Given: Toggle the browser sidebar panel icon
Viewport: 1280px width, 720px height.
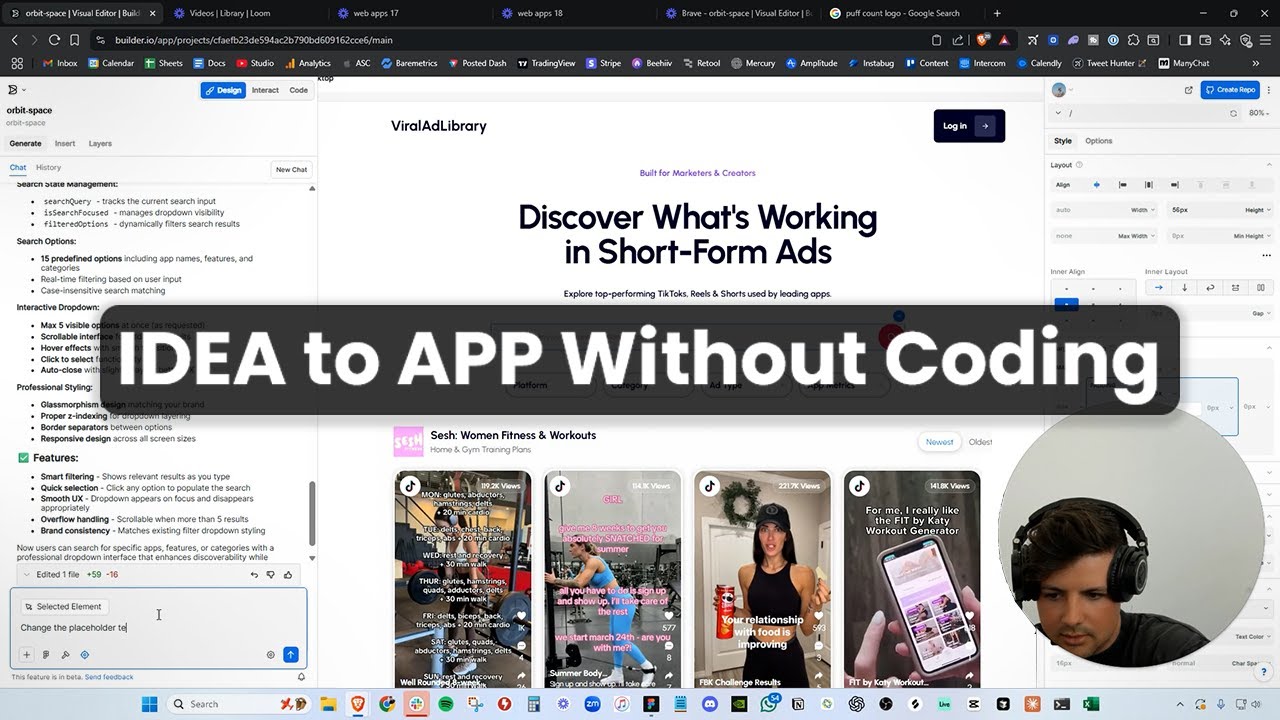Looking at the screenshot, I should (1185, 40).
